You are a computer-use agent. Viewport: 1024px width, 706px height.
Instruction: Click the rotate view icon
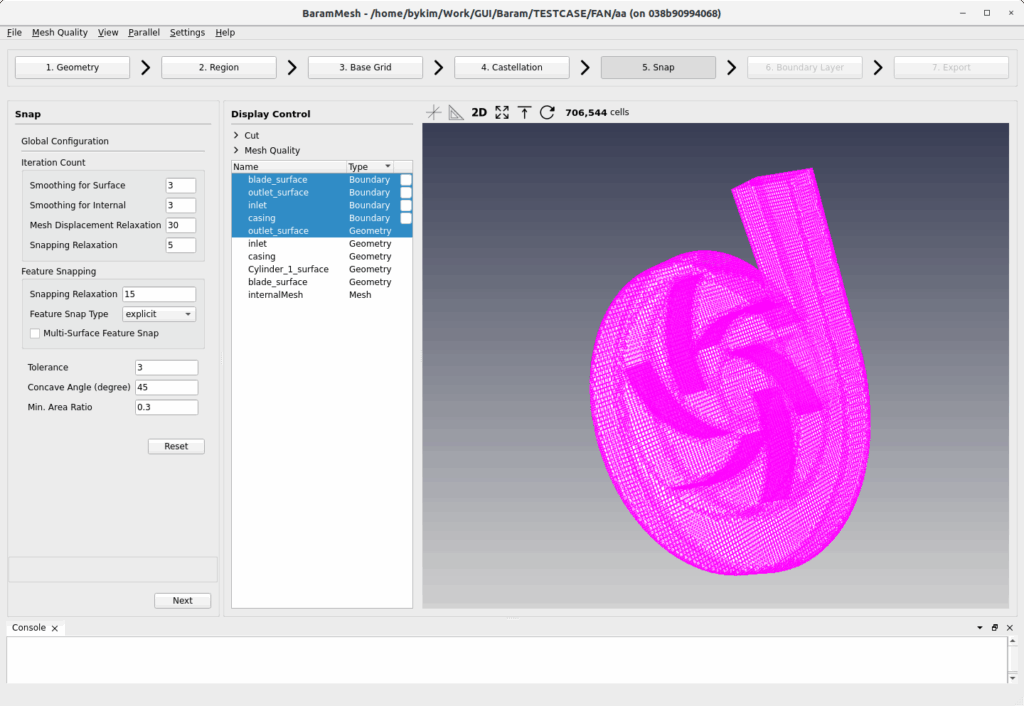[x=547, y=112]
